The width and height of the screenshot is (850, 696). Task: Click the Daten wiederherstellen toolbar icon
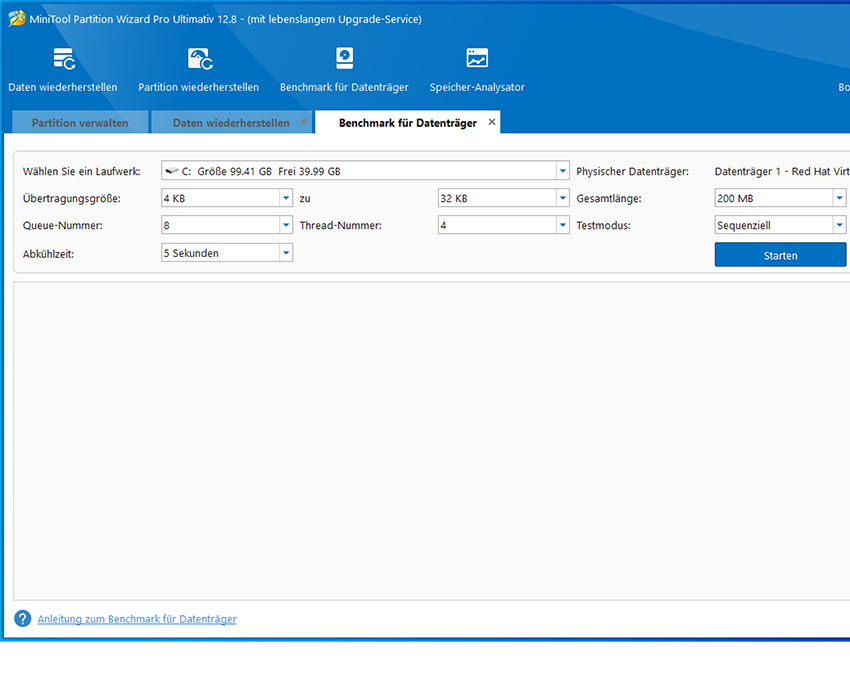(63, 60)
